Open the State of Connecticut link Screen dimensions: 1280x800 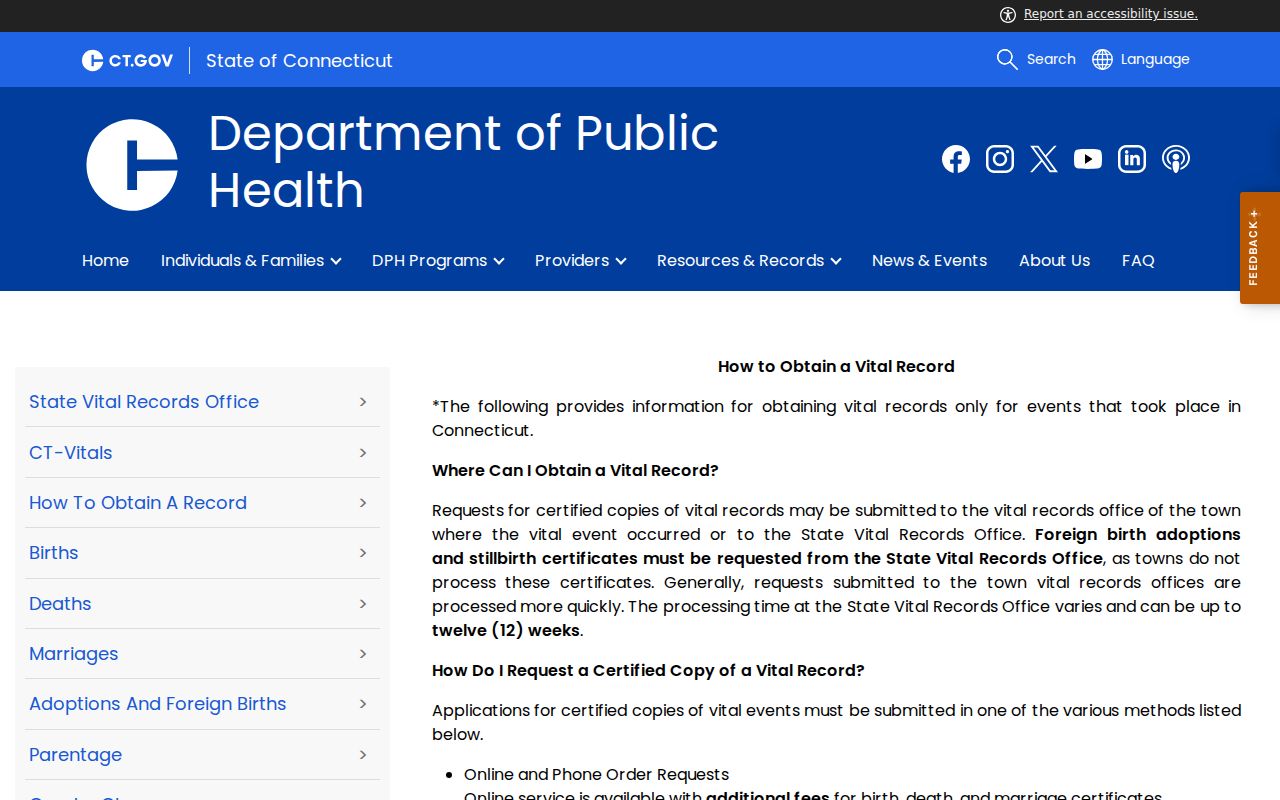point(299,60)
